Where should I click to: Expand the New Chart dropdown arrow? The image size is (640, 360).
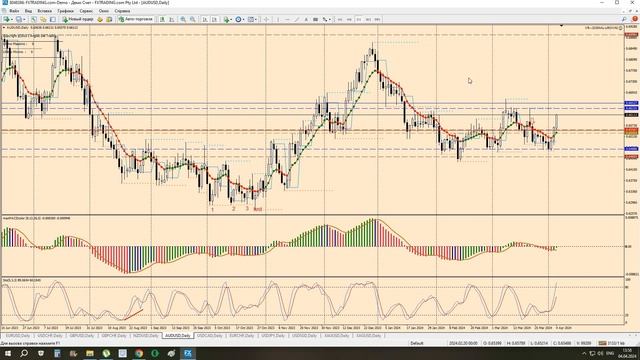click(12, 19)
